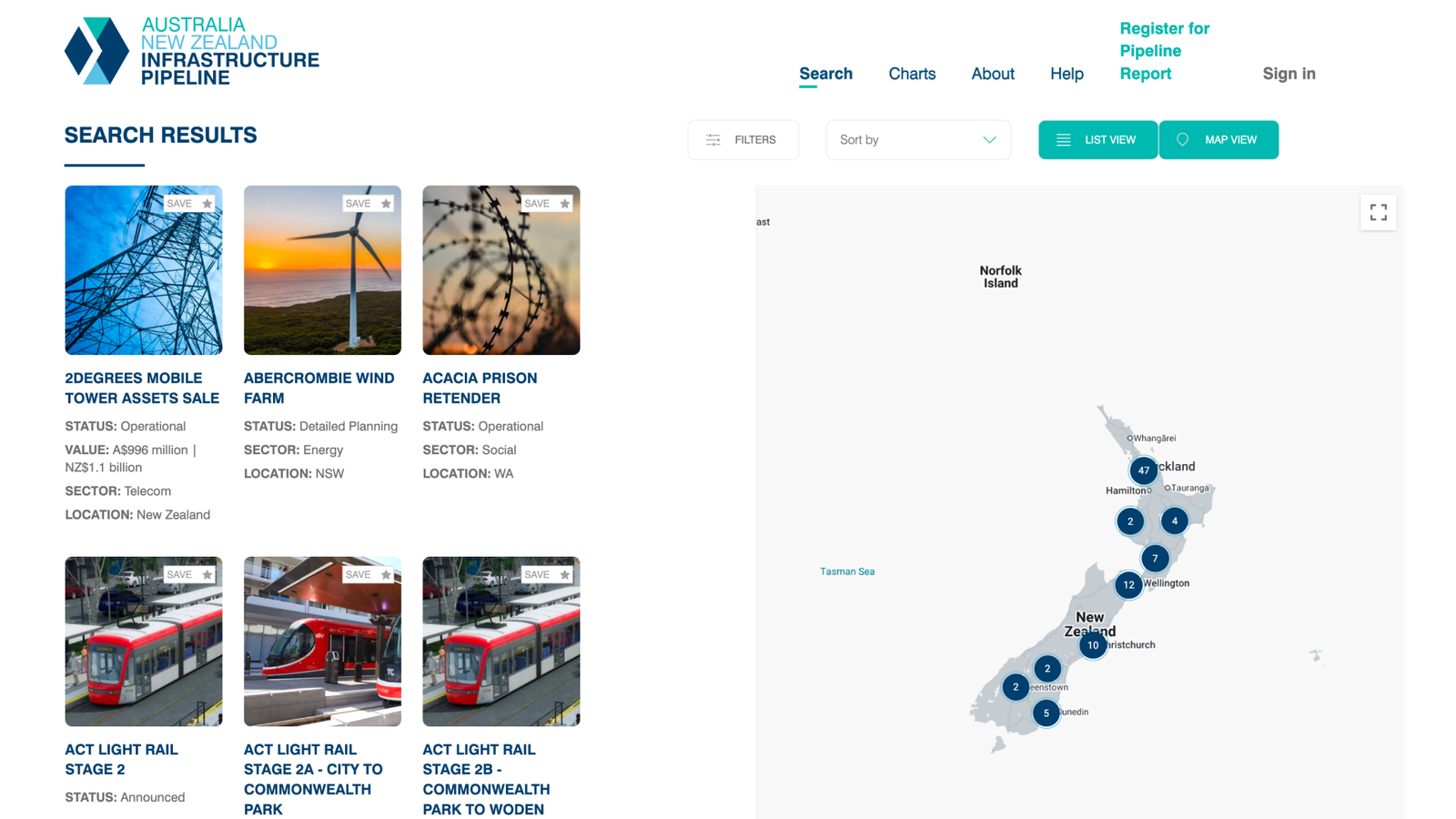The height and width of the screenshot is (819, 1456).
Task: Click the map cluster marker 4
Action: tap(1175, 521)
